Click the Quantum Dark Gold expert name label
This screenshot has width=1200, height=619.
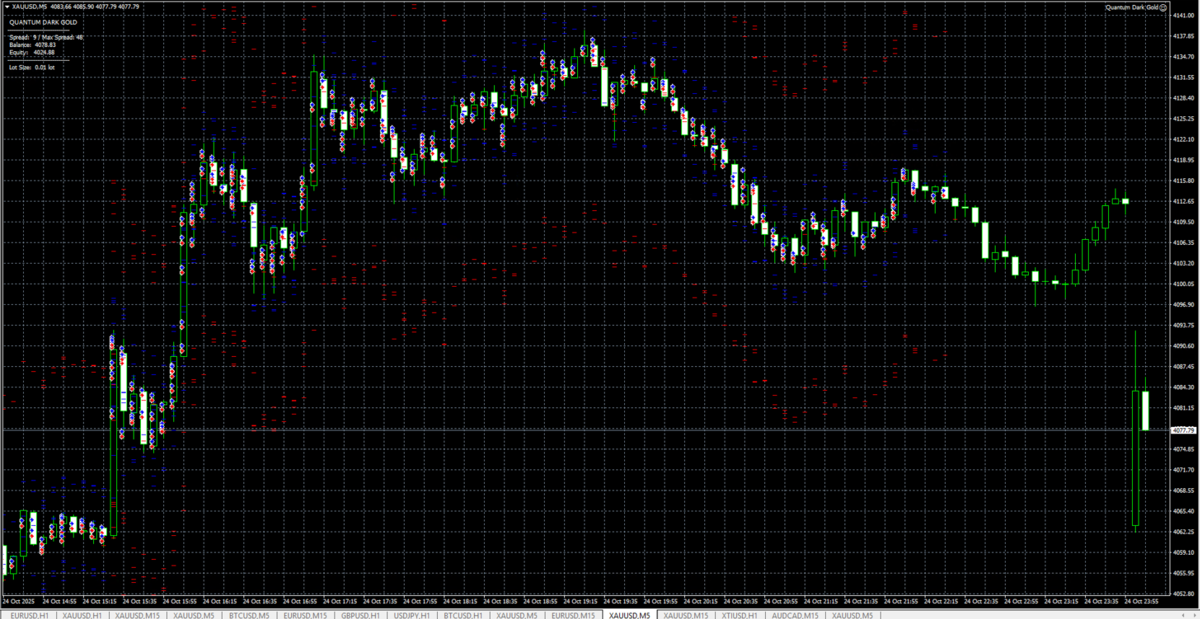click(1131, 8)
